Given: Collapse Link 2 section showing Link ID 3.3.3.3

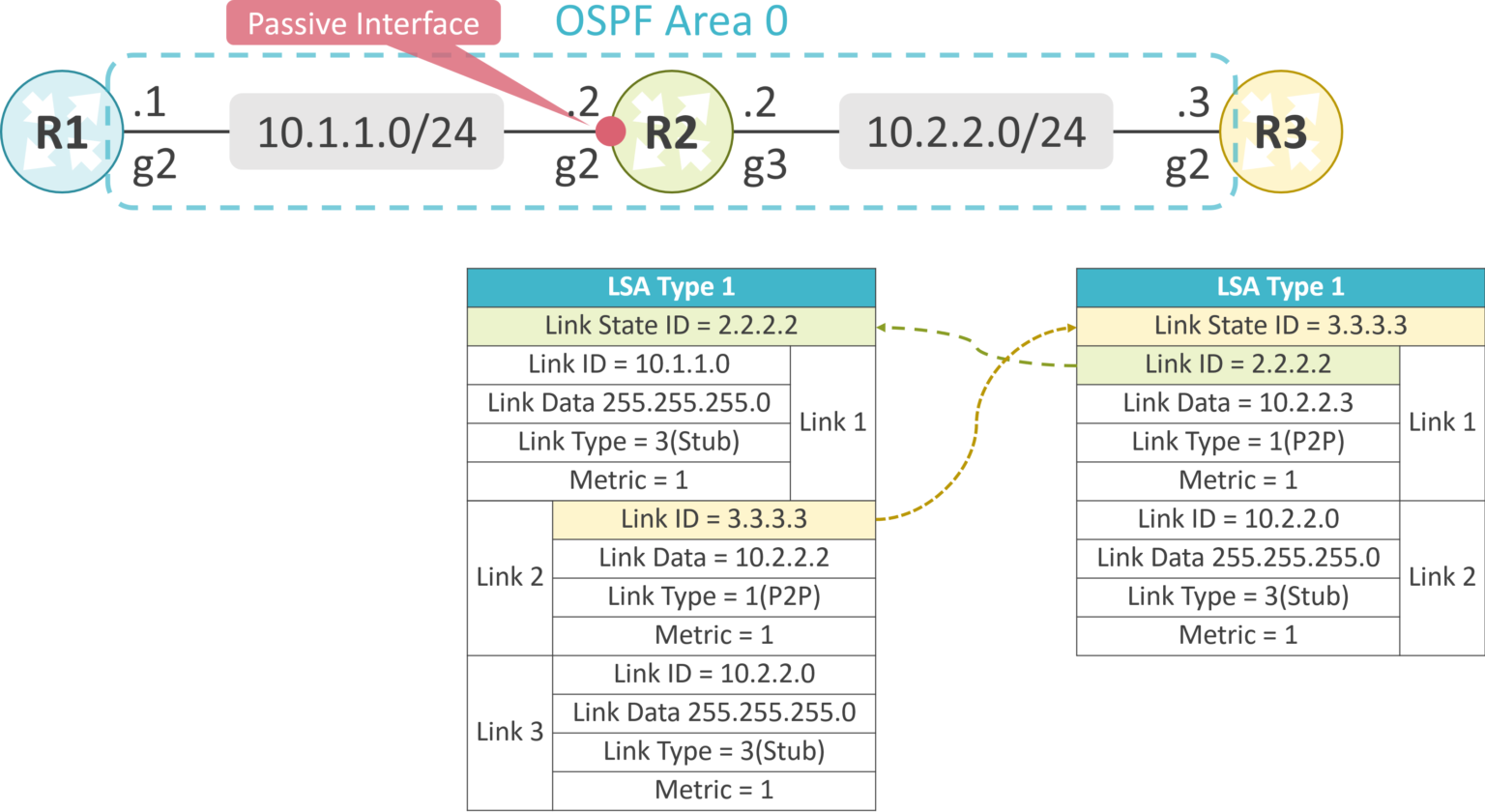Looking at the screenshot, I should click(x=509, y=577).
